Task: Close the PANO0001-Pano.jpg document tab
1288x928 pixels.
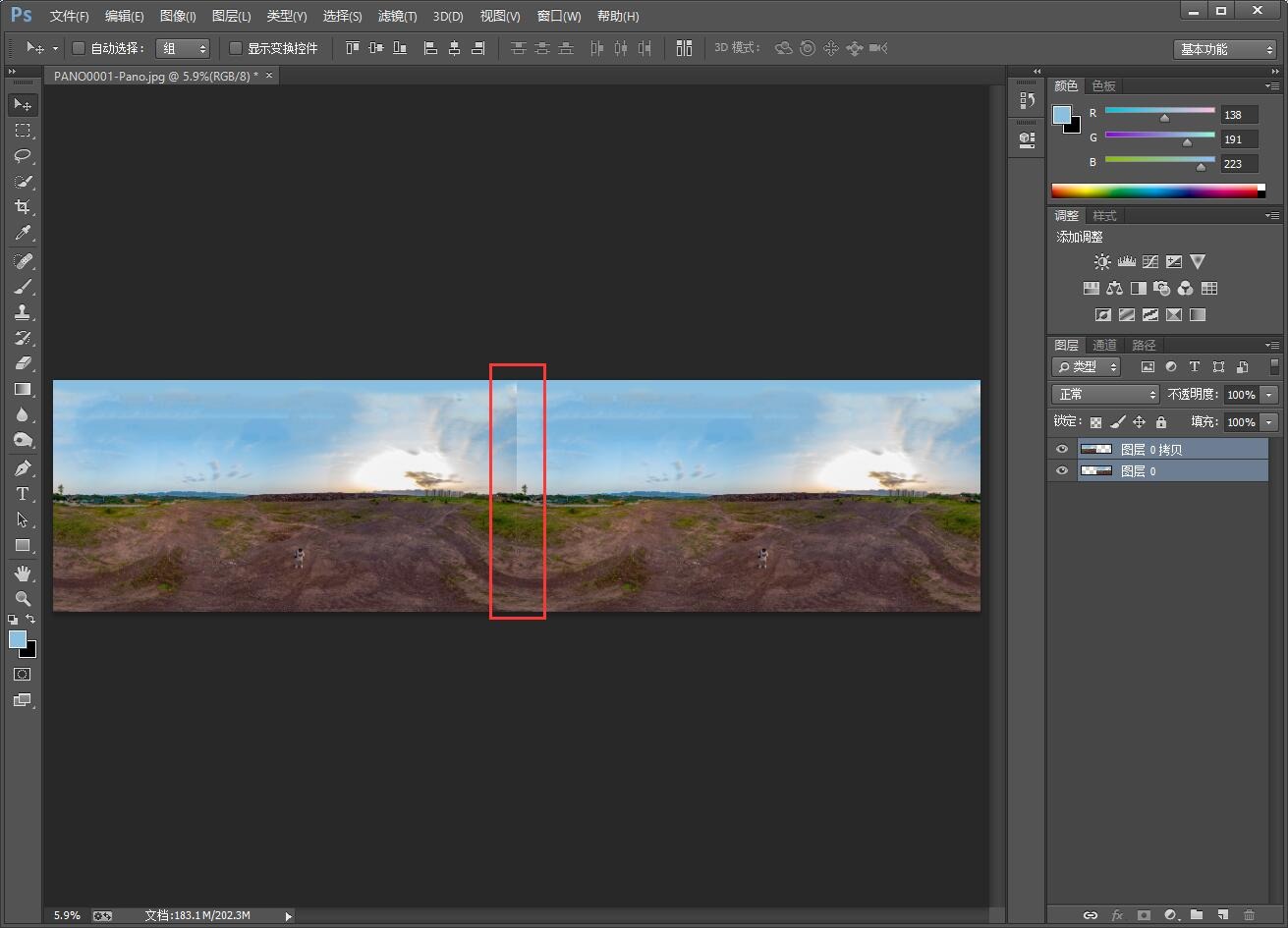Action: tap(270, 75)
